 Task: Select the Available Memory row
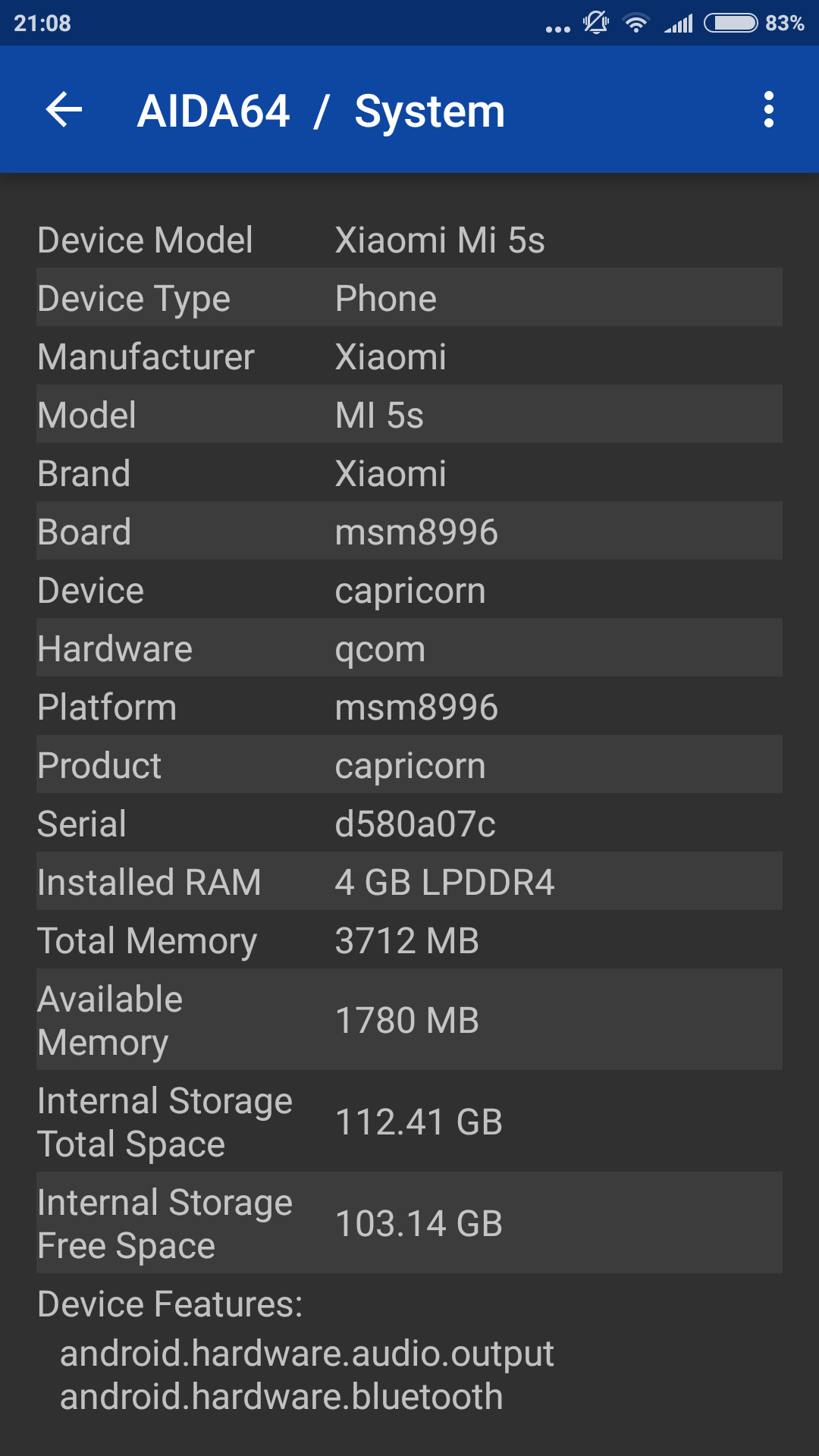coord(409,1020)
